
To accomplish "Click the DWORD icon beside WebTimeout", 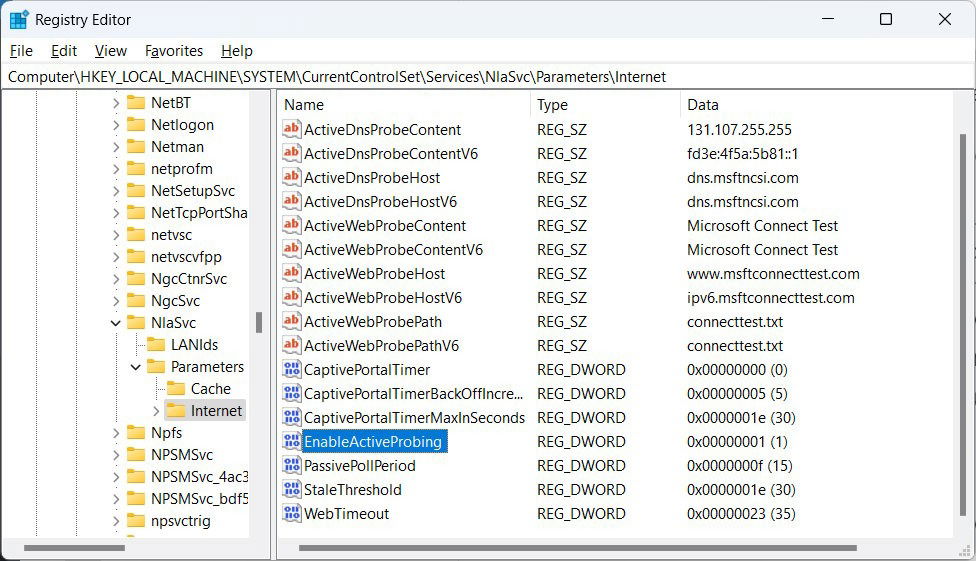I will coord(291,512).
